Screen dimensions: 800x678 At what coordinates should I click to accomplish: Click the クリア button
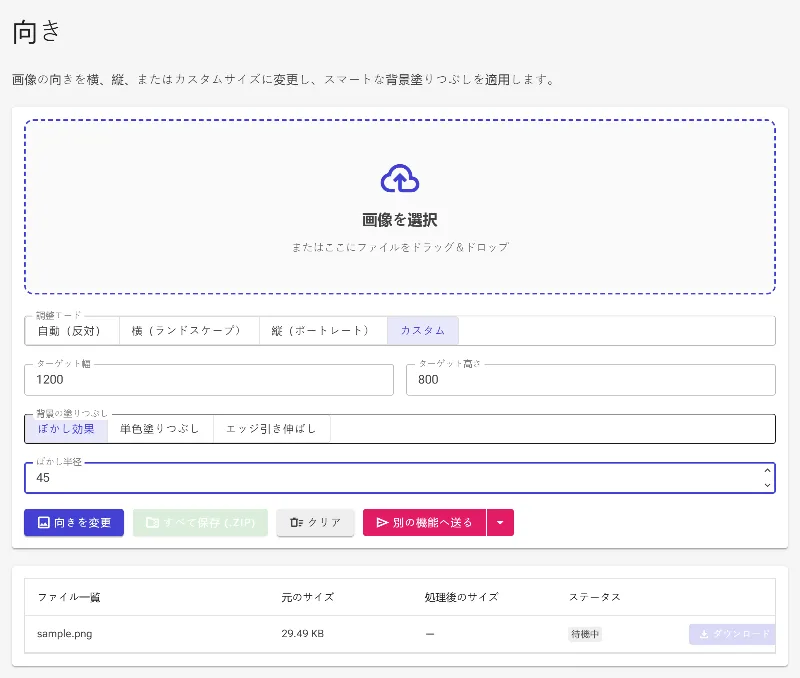click(315, 522)
